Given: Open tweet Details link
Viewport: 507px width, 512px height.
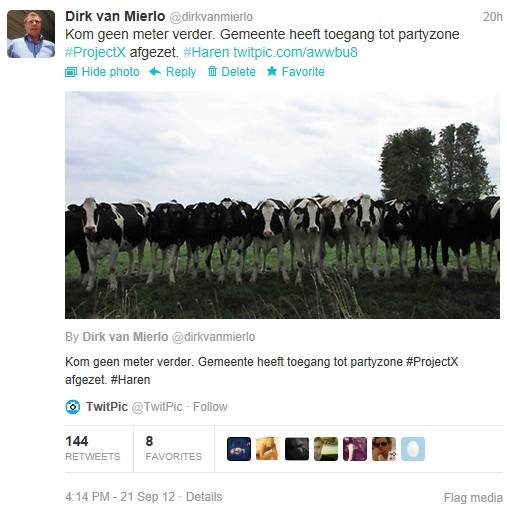Looking at the screenshot, I should [x=204, y=497].
